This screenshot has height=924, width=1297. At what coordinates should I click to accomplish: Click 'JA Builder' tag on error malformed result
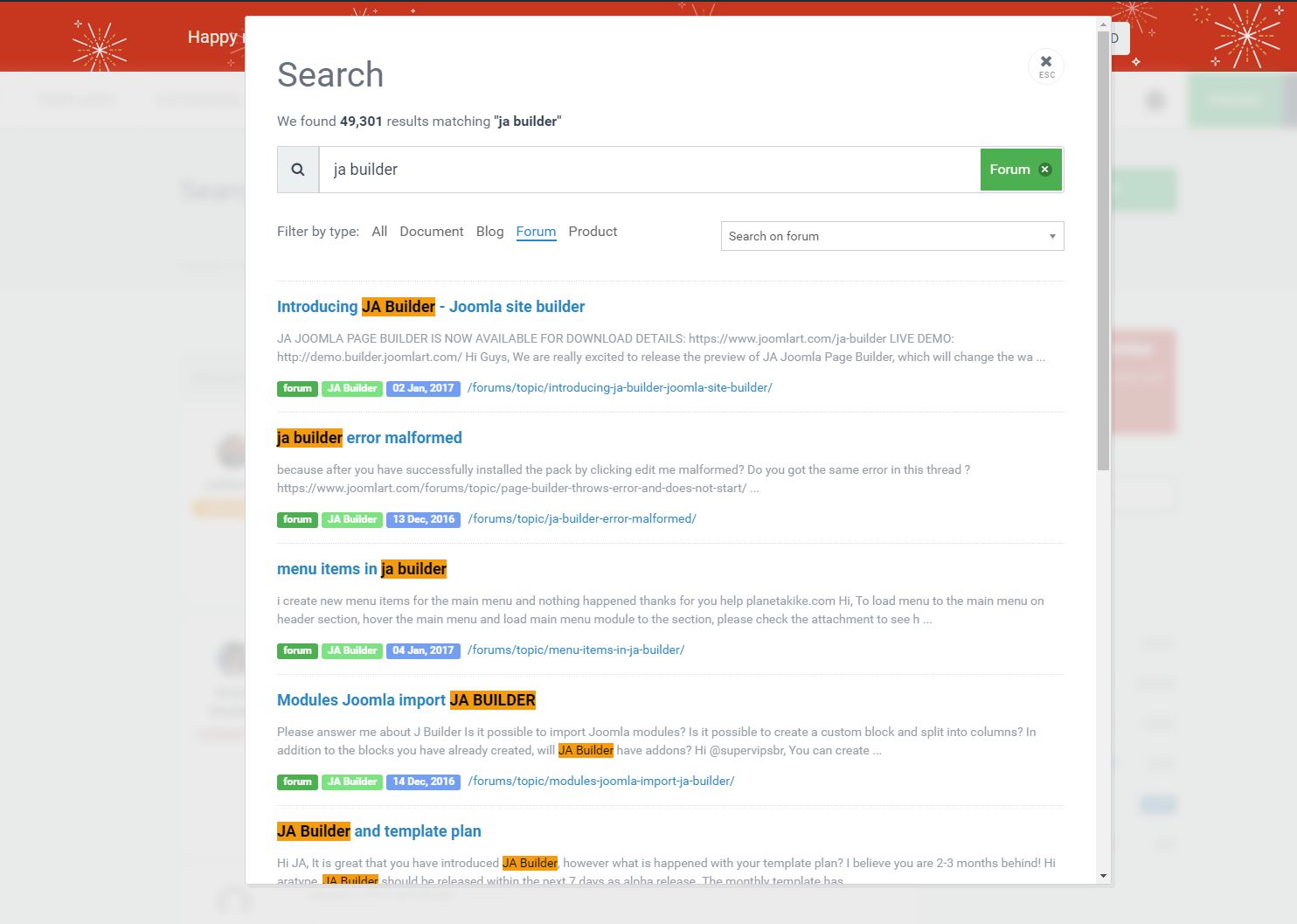pos(352,519)
